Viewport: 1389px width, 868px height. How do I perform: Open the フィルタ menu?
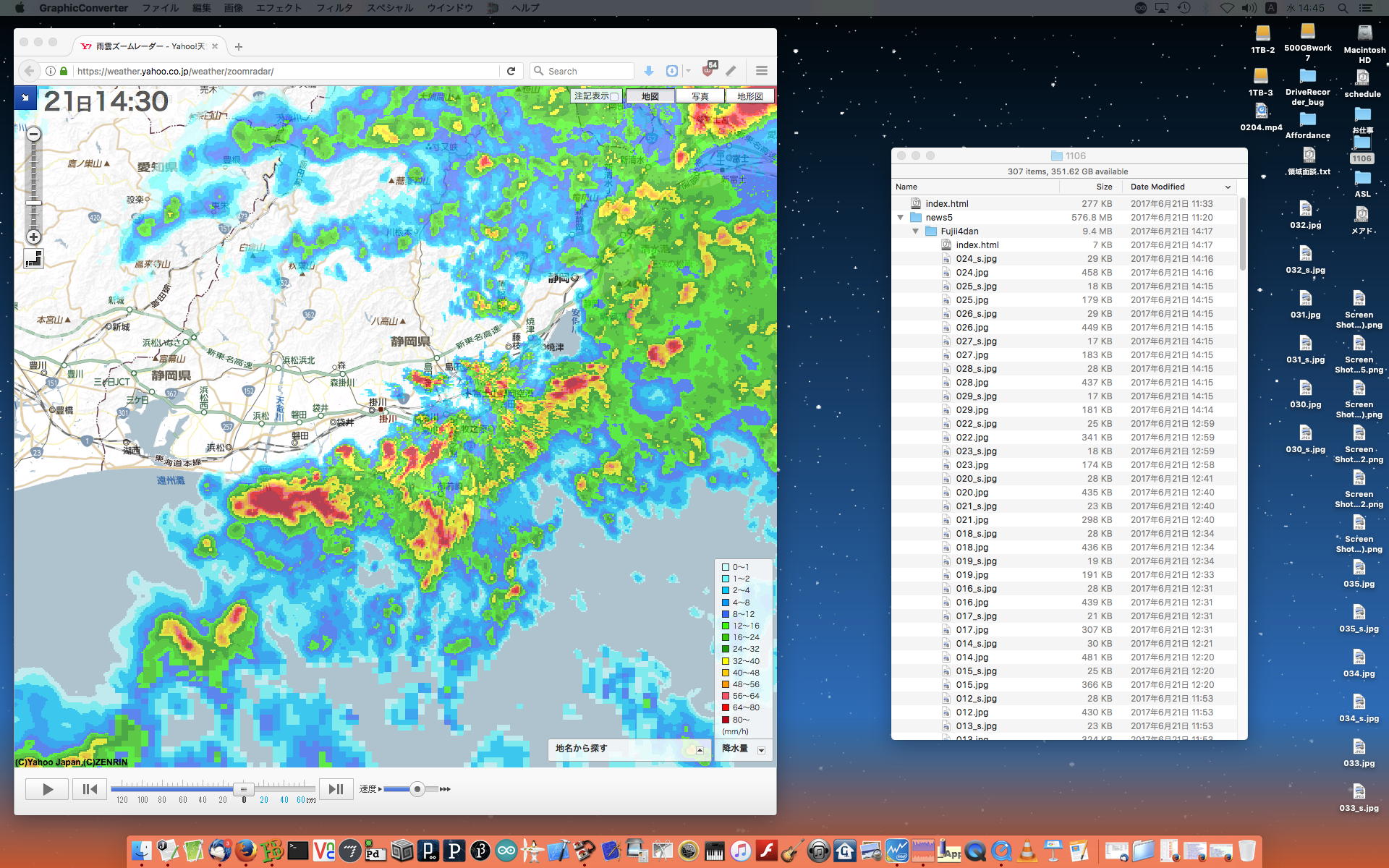coord(334,8)
